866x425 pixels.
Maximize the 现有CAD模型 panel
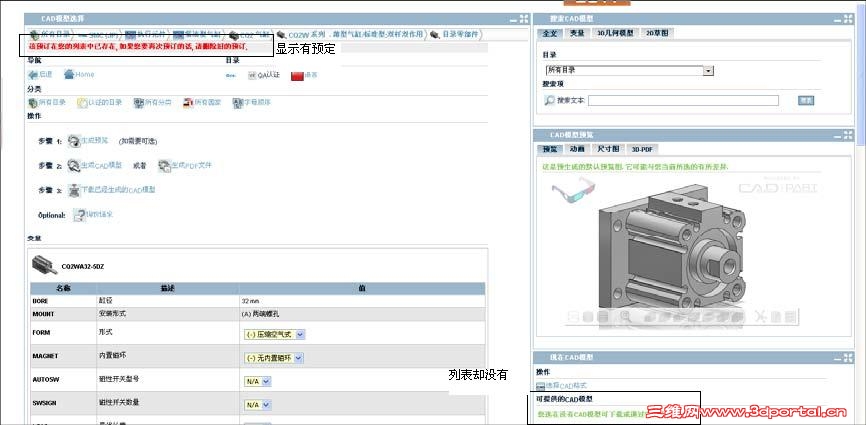848,358
